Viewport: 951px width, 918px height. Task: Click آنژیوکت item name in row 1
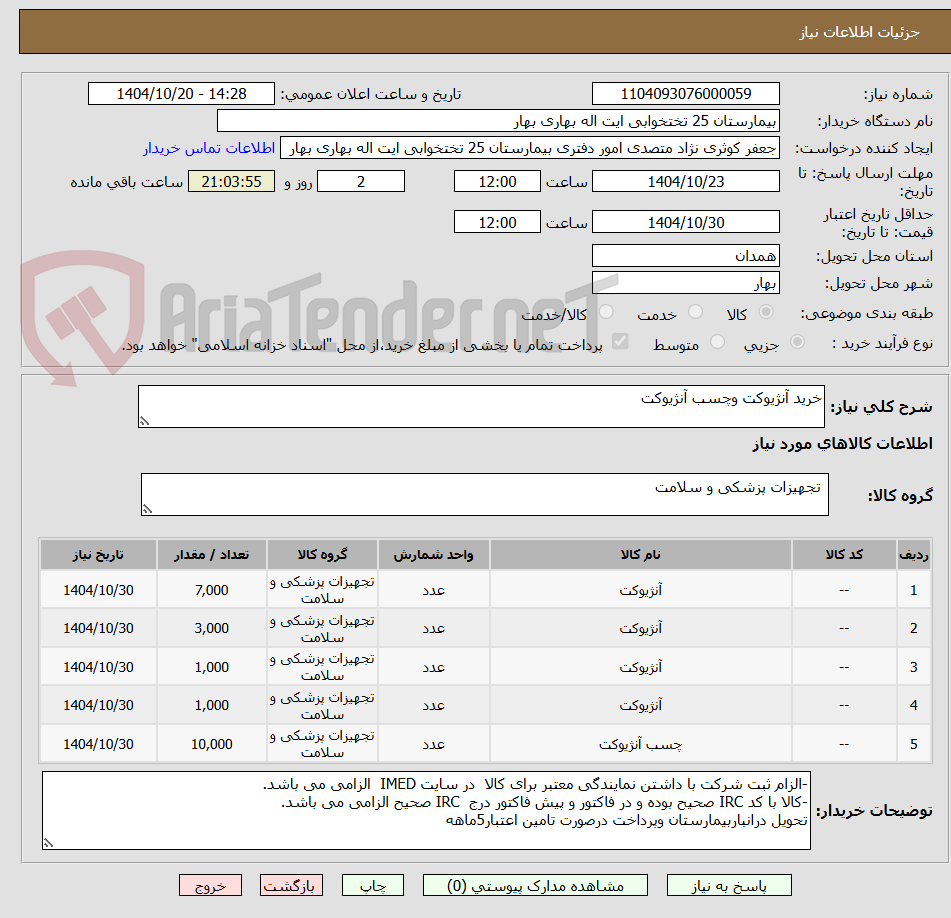(x=640, y=590)
